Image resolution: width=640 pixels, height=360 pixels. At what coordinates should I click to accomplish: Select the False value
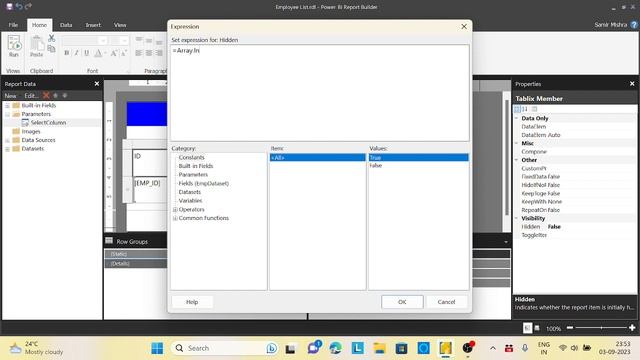tap(419, 165)
